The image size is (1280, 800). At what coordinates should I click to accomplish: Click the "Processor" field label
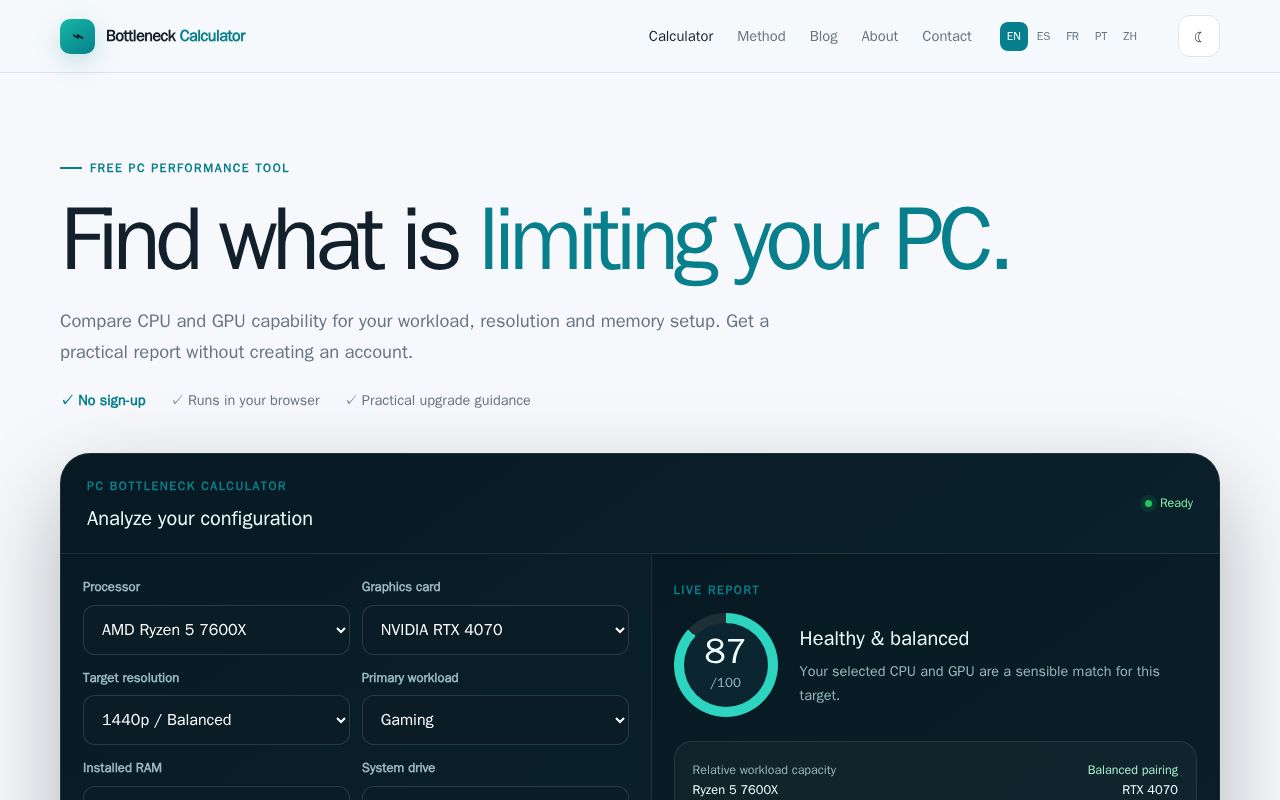(111, 587)
